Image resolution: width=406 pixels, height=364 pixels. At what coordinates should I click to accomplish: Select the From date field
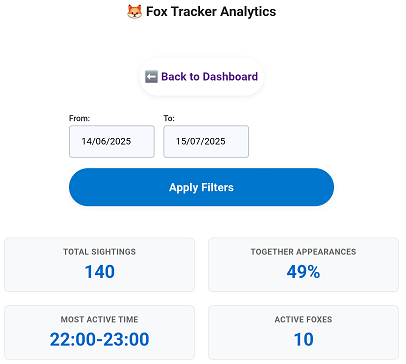112,141
